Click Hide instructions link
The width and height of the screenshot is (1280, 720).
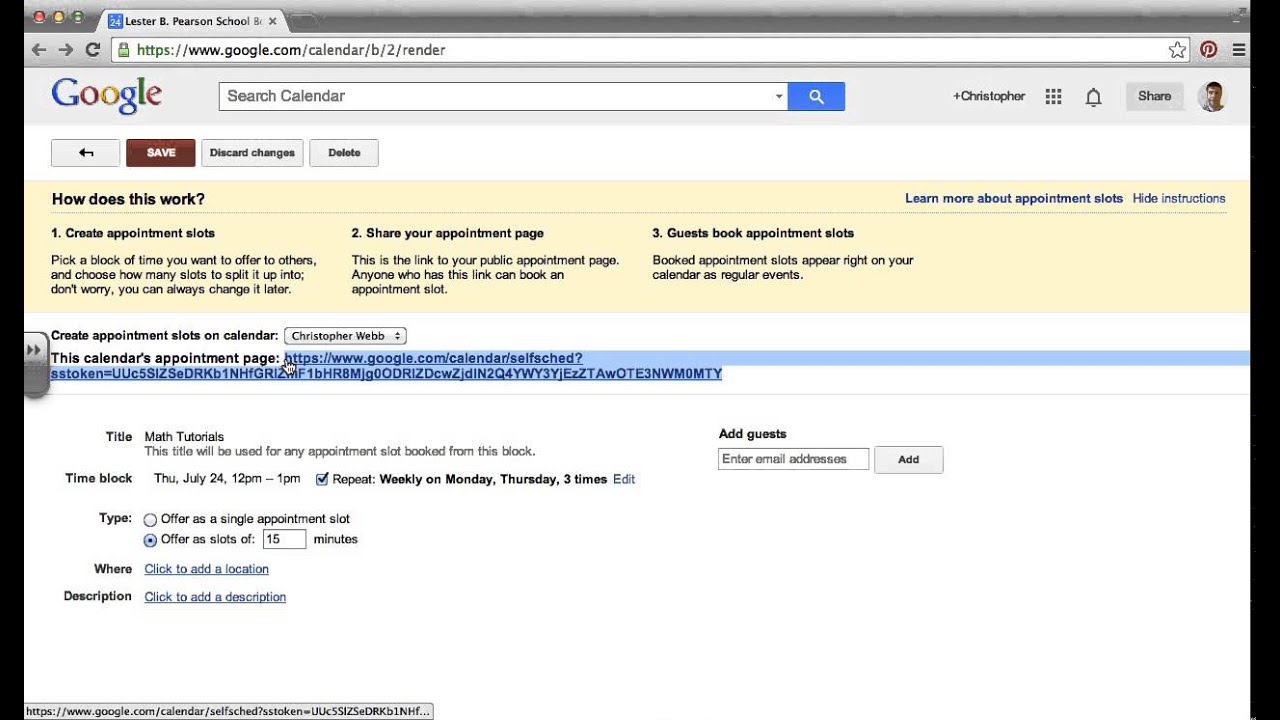tap(1179, 198)
